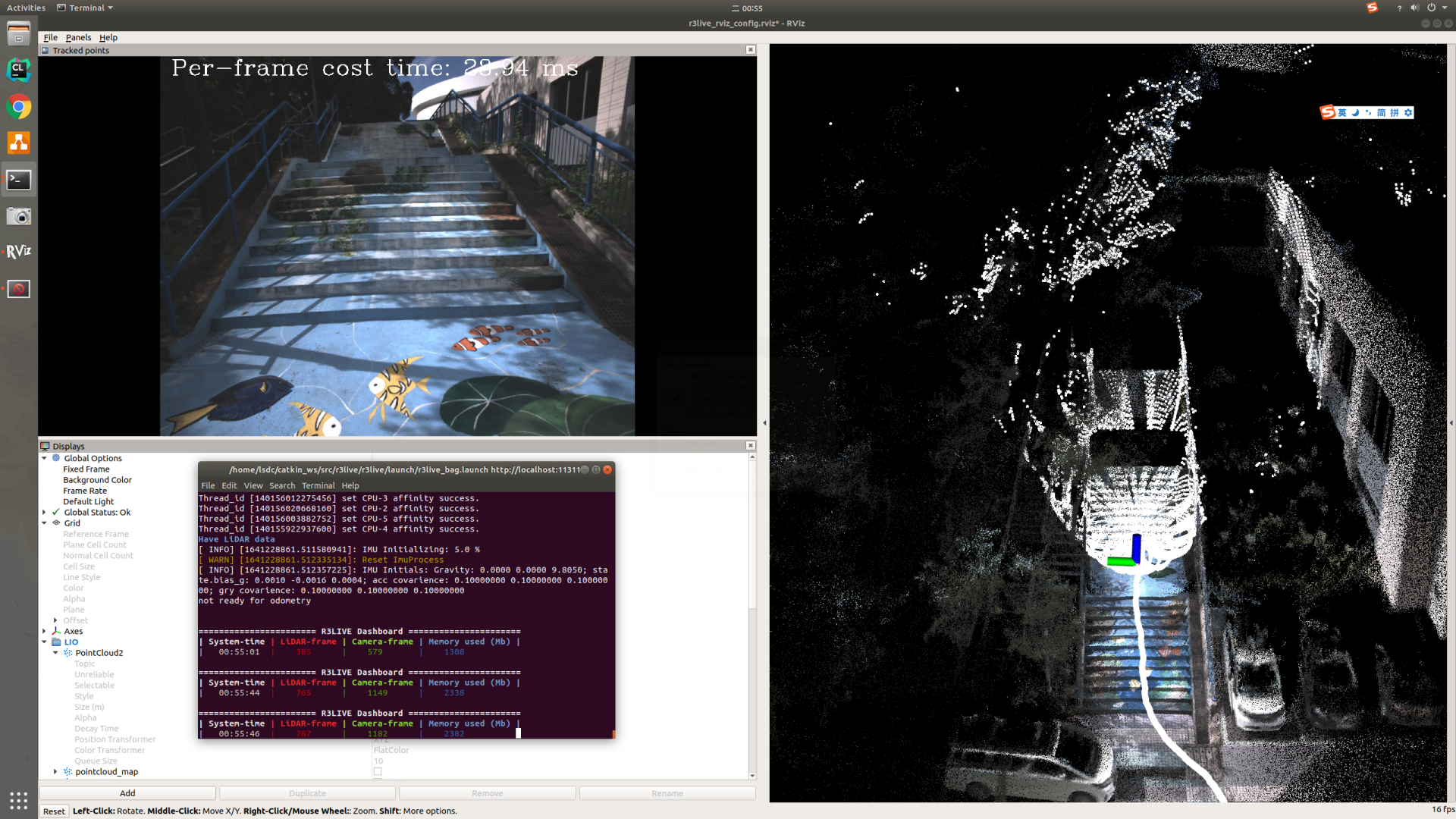Close the Tracked points panel
The height and width of the screenshot is (819, 1456).
750,50
